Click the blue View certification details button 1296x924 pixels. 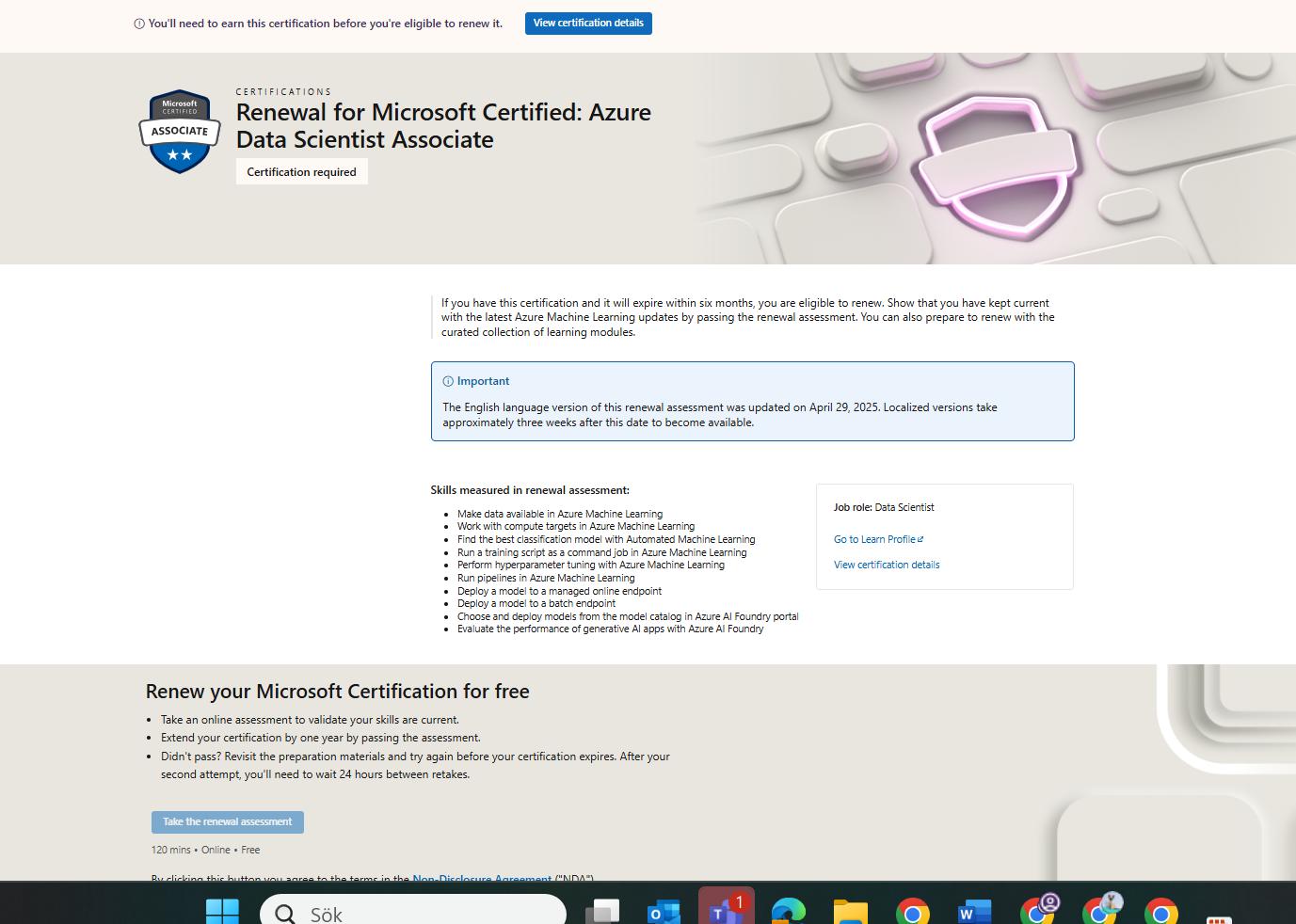coord(588,24)
